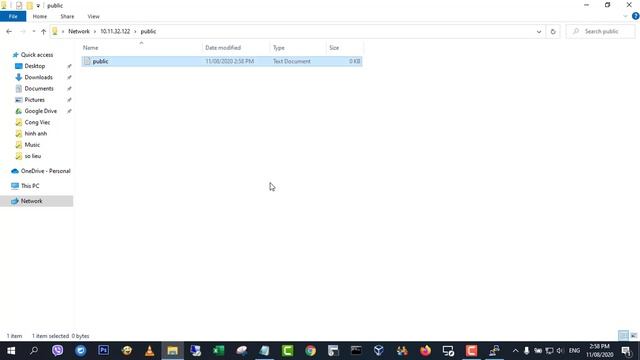Expand the chevron after Network breadcrumb

pos(95,31)
